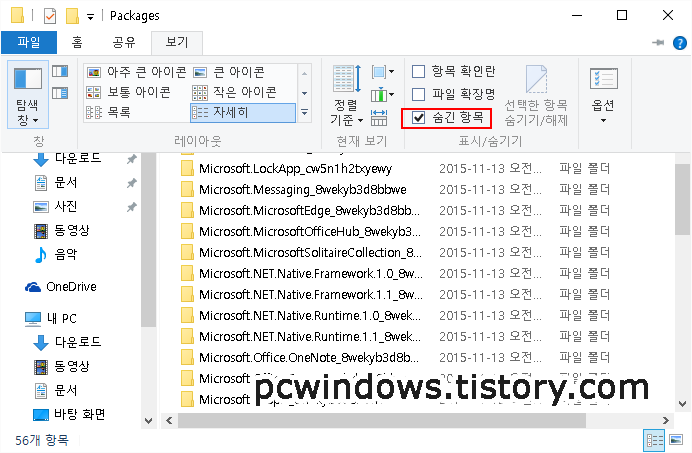The height and width of the screenshot is (453, 692).
Task: Open 음악 in navigation pane
Action: tap(66, 254)
